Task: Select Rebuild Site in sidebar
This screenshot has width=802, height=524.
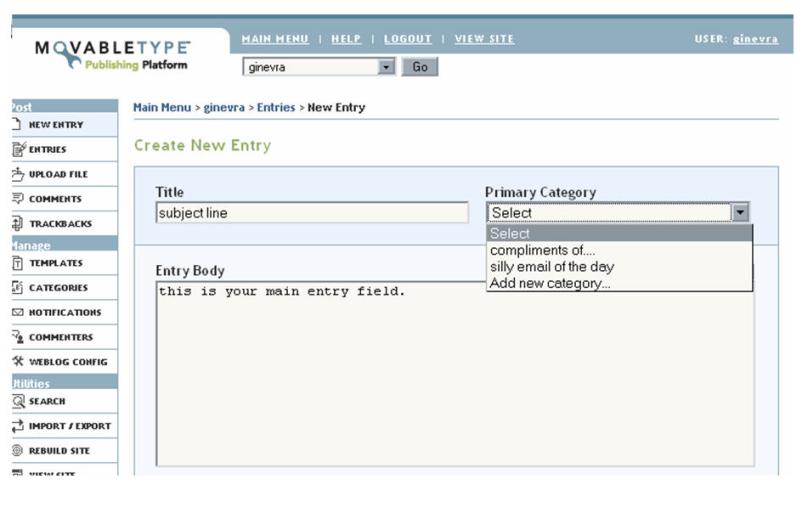Action: 64,450
